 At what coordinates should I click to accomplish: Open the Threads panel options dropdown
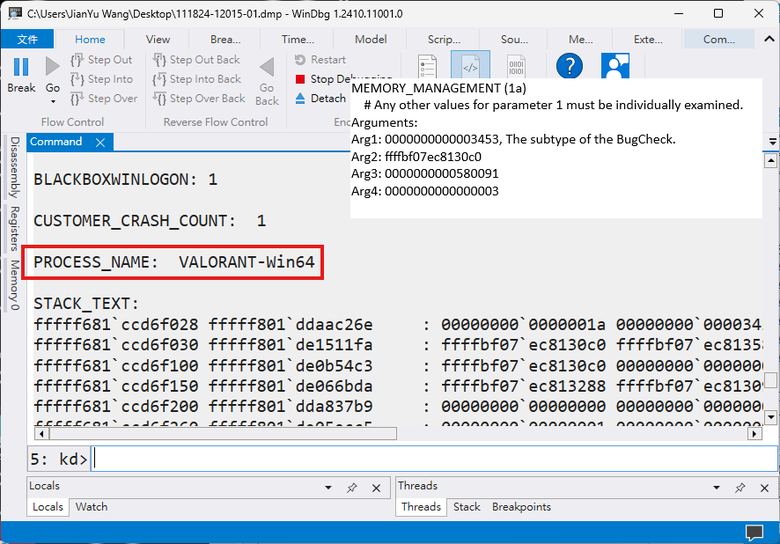pyautogui.click(x=716, y=487)
